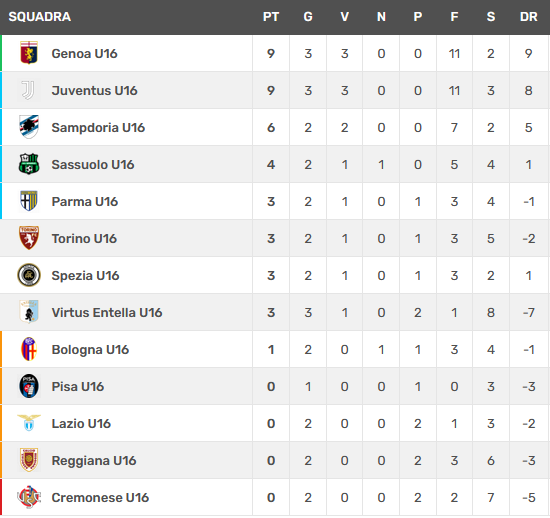Open the Parma U16 shield icon
Image resolution: width=550 pixels, height=518 pixels.
(x=29, y=201)
